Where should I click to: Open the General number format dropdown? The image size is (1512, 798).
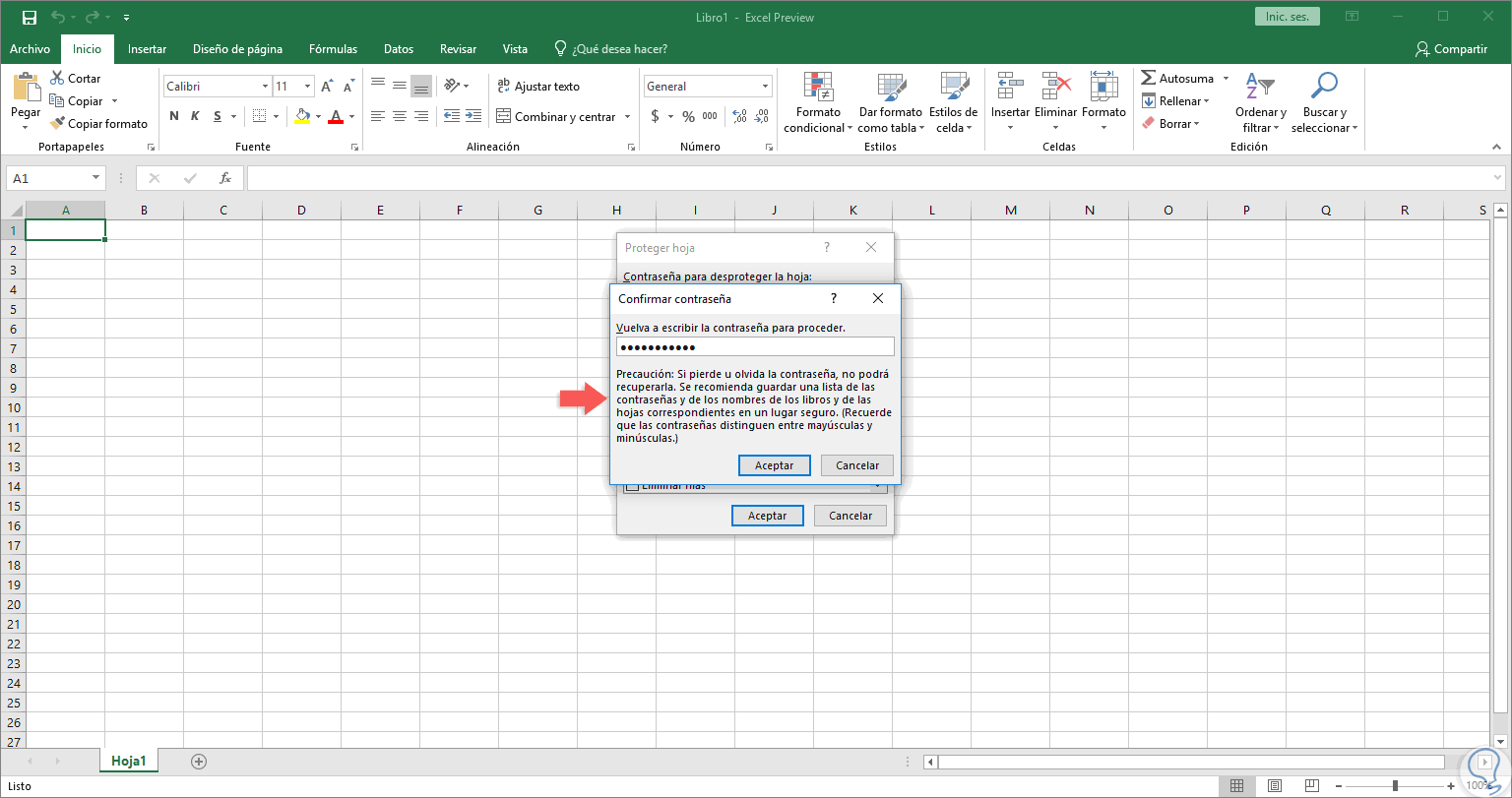(765, 87)
